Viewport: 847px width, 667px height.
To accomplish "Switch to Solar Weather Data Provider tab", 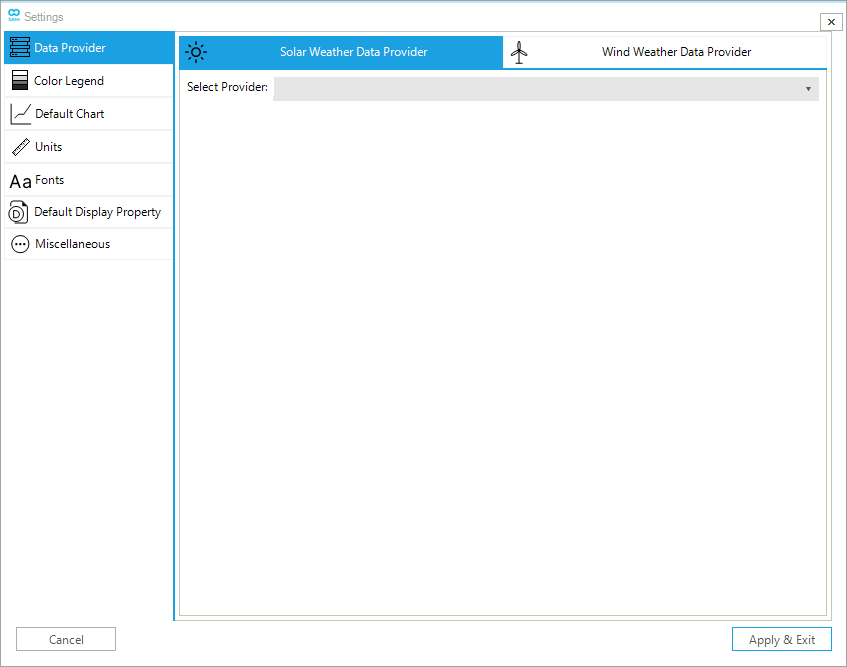I will click(x=353, y=52).
